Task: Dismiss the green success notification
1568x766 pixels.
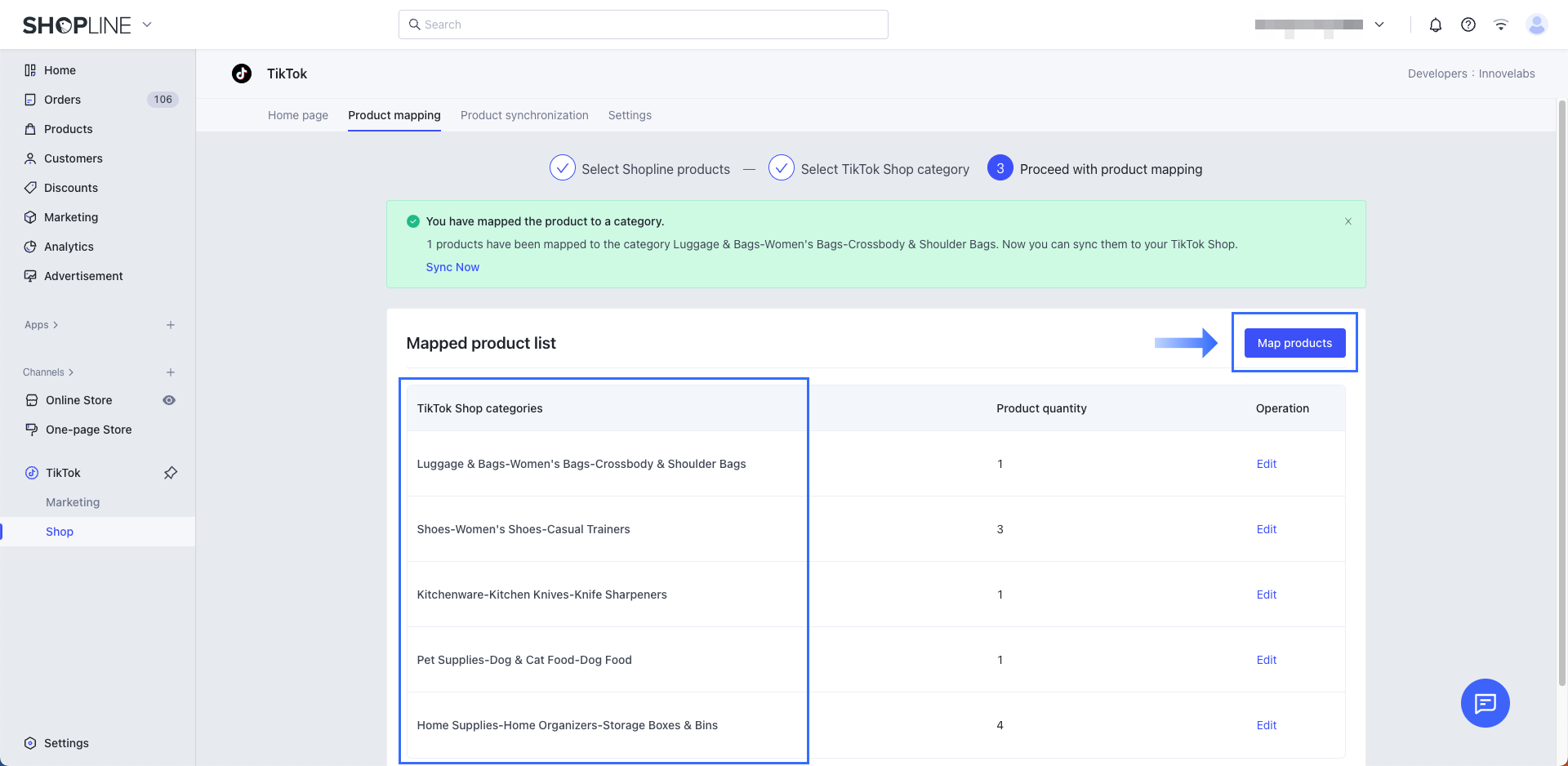Action: point(1347,221)
